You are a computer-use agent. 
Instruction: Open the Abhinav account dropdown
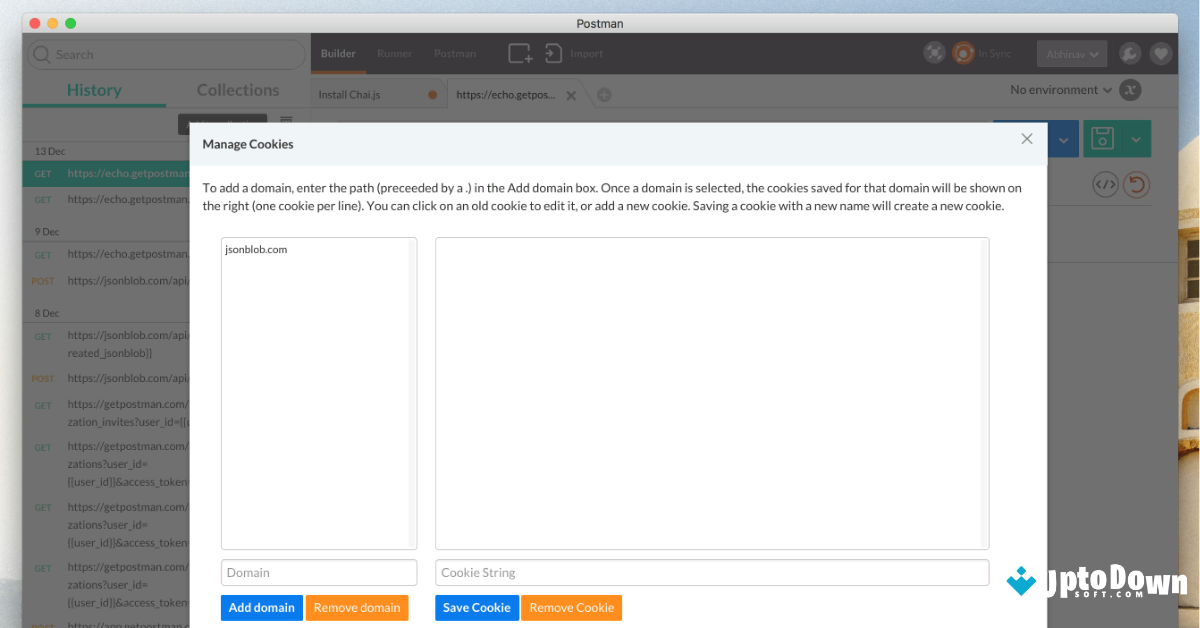tap(1071, 53)
